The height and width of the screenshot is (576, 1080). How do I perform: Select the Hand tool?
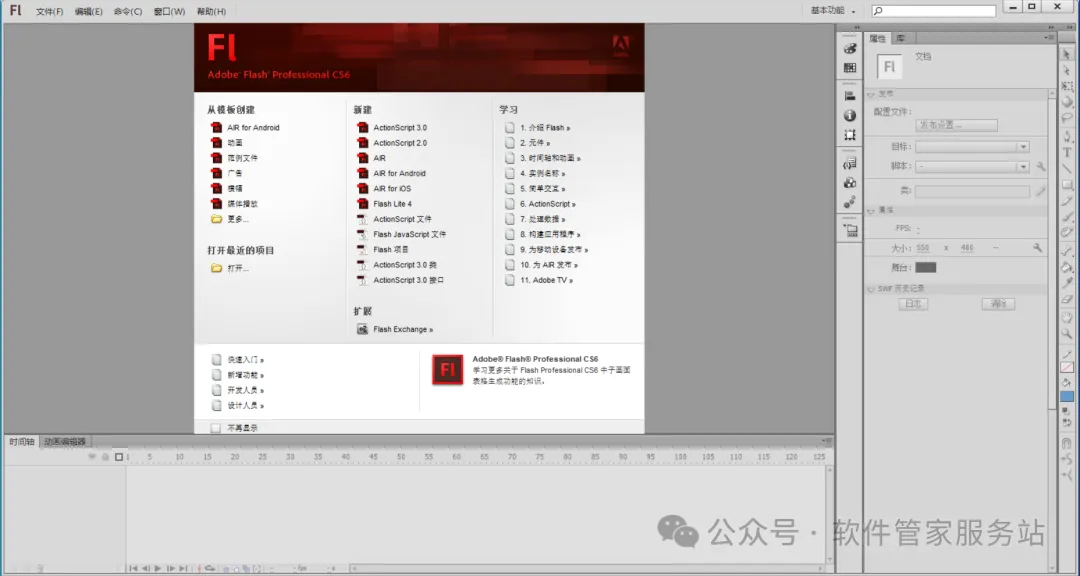1067,318
